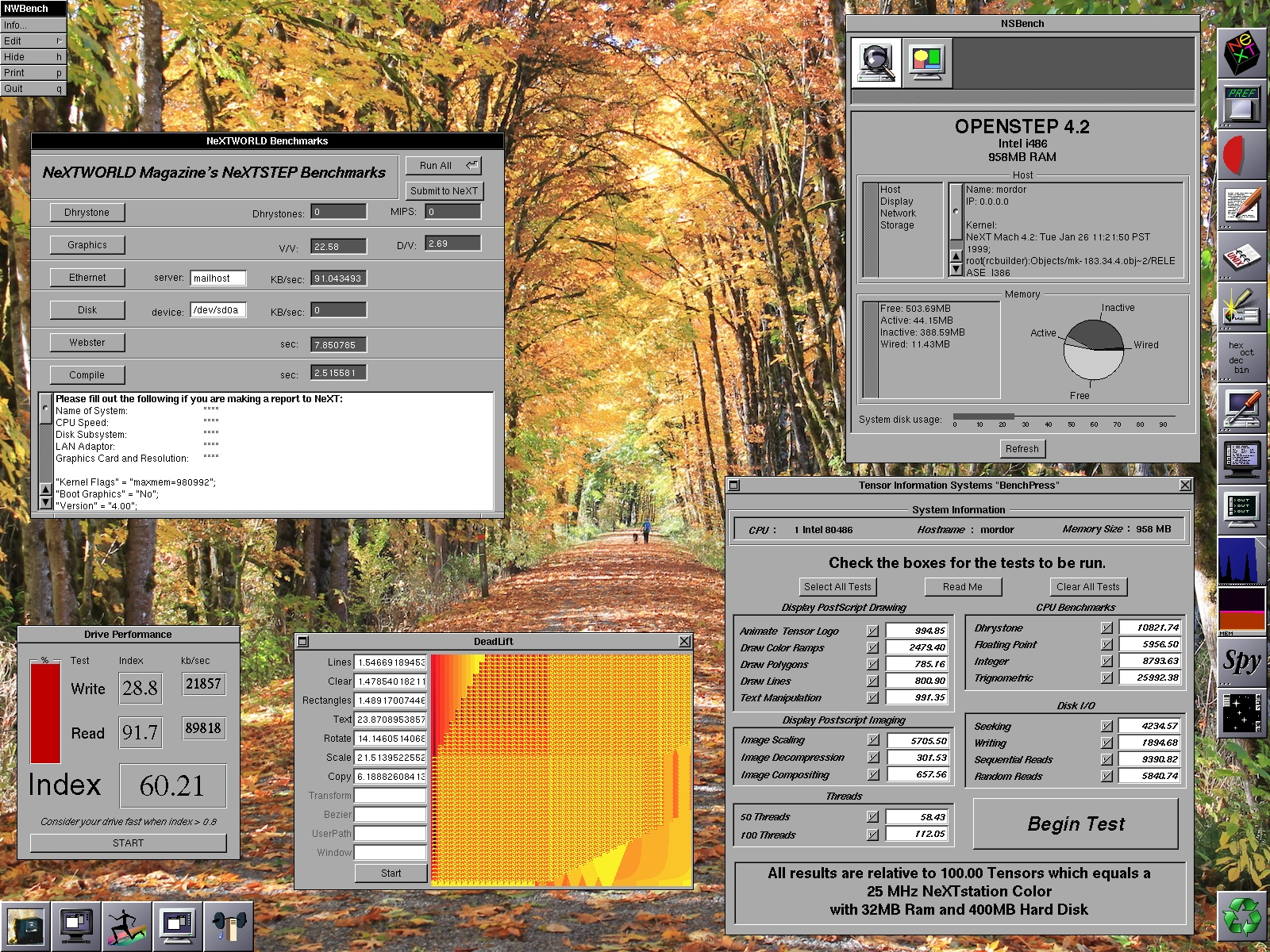
Task: Toggle the 50 Threads test checkbox
Action: coord(873,817)
